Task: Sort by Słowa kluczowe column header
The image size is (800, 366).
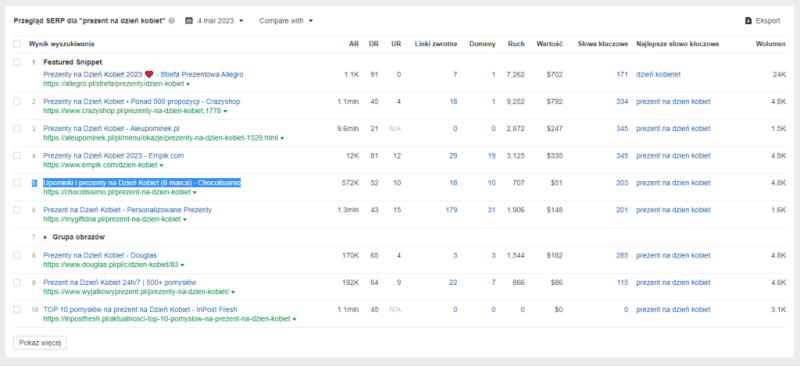Action: (603, 44)
